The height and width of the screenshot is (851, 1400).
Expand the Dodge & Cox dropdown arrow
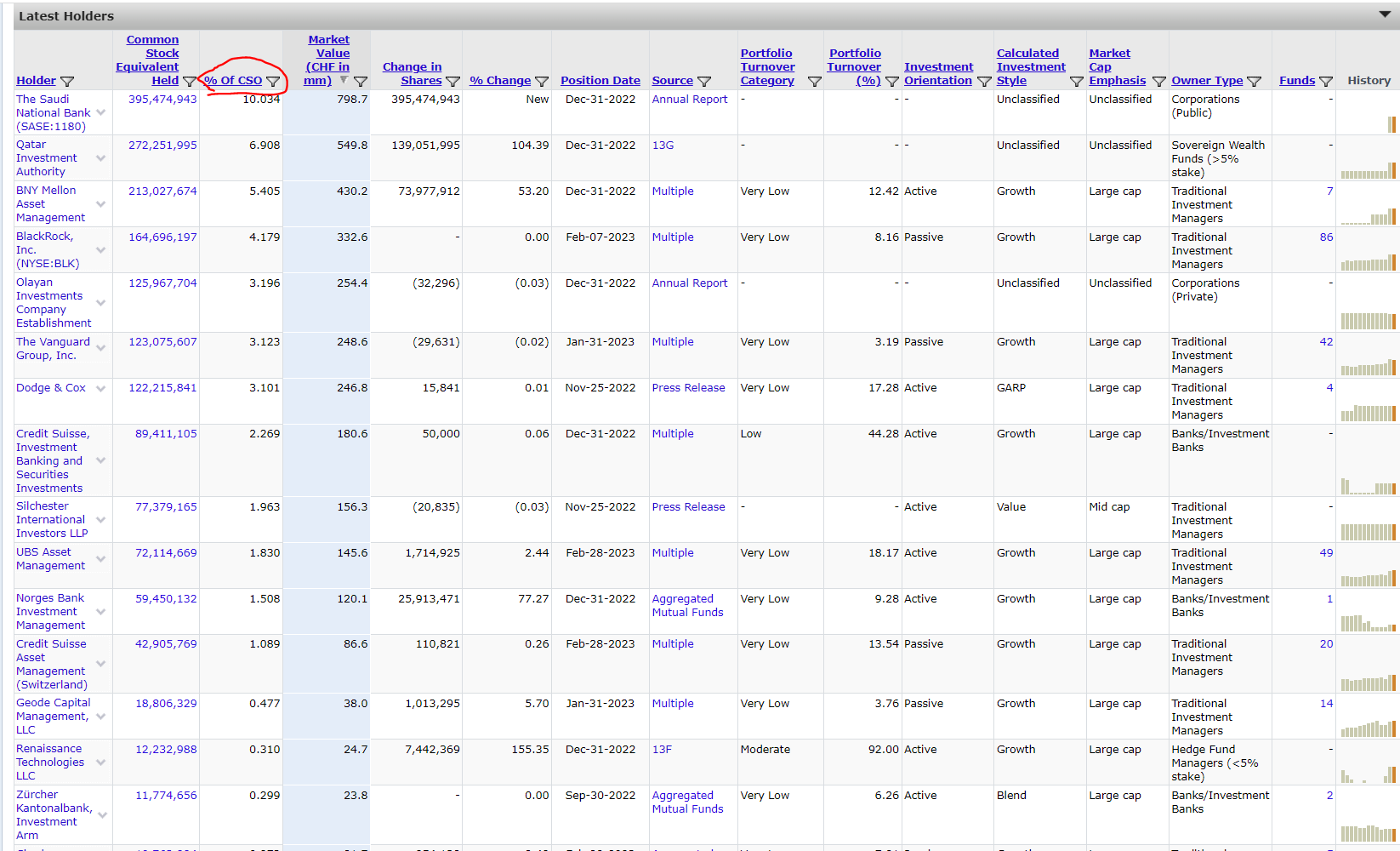[x=101, y=388]
